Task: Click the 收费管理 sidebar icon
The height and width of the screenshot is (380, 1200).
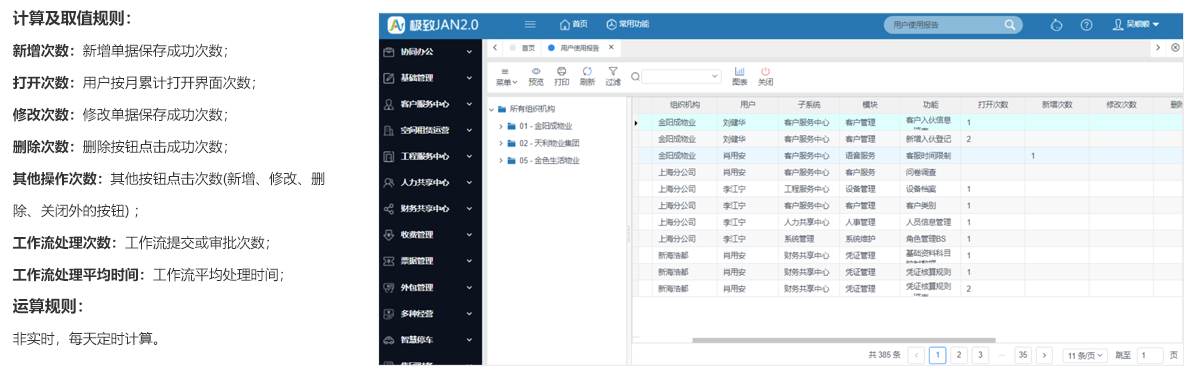Action: 390,234
